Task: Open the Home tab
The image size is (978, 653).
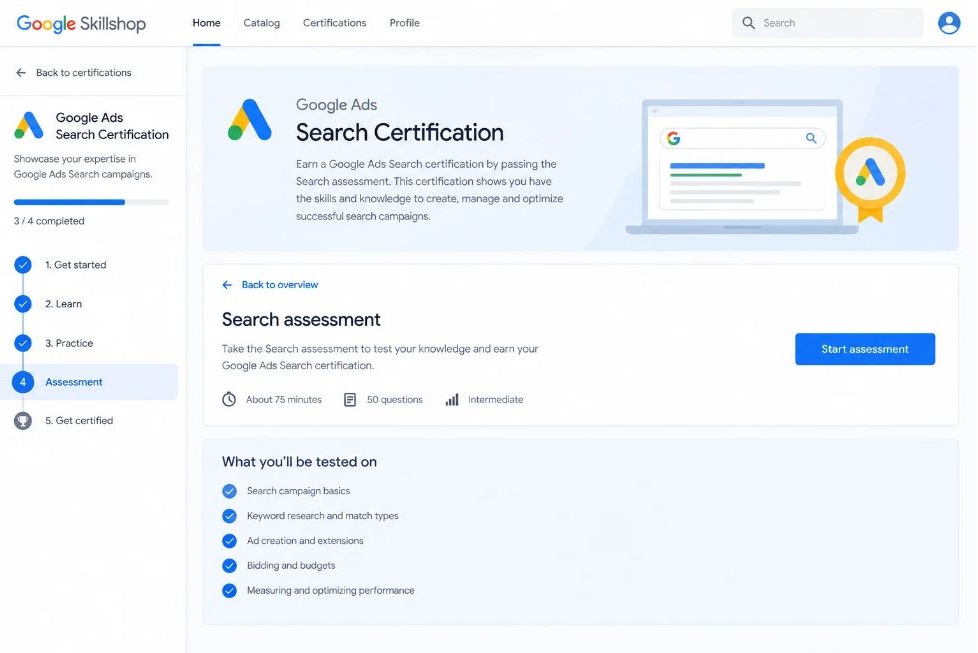Action: pos(206,23)
